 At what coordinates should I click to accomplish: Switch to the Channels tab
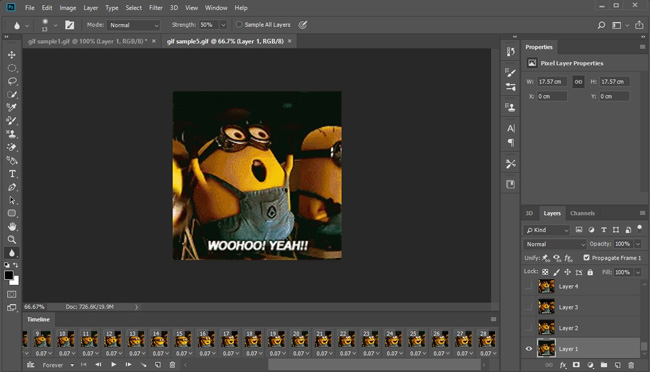582,213
